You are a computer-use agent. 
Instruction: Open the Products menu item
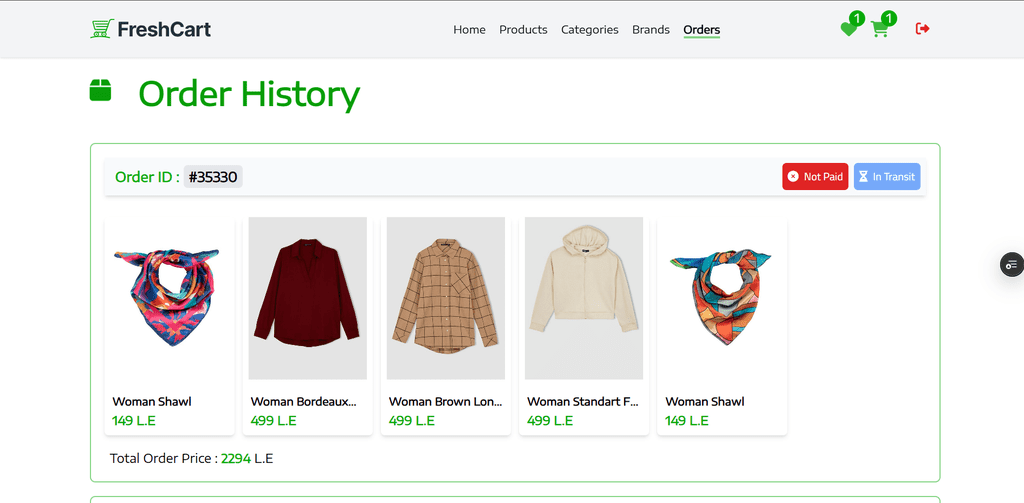[x=523, y=29]
